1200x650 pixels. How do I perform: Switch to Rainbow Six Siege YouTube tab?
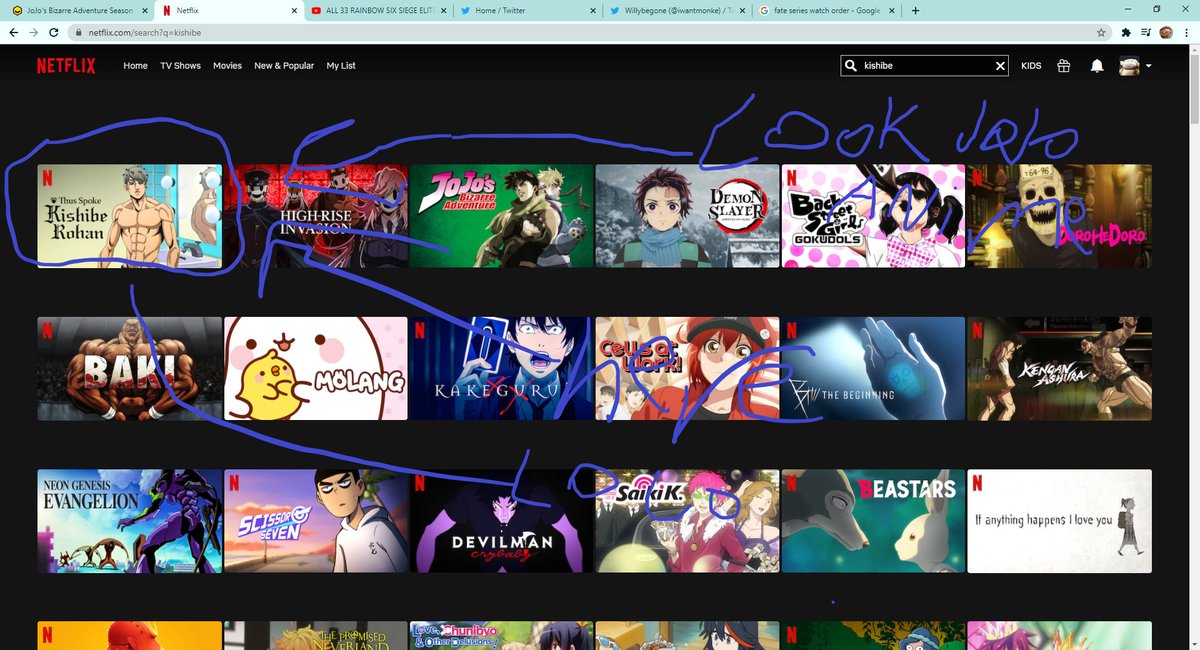(378, 10)
